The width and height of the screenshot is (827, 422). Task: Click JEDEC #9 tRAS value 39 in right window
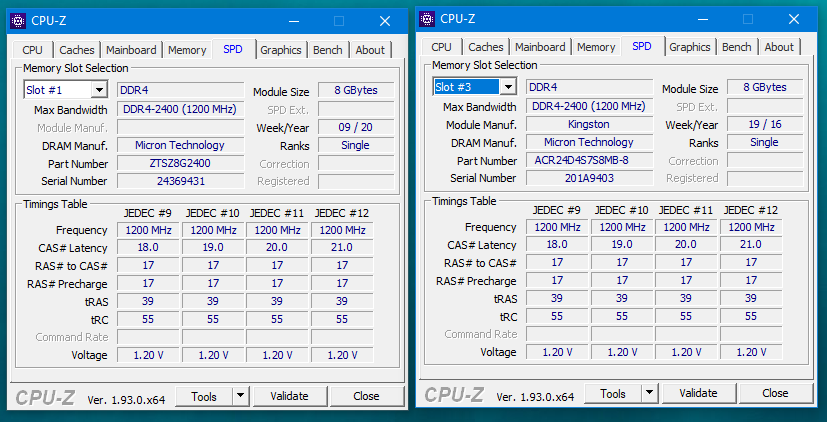(x=557, y=299)
